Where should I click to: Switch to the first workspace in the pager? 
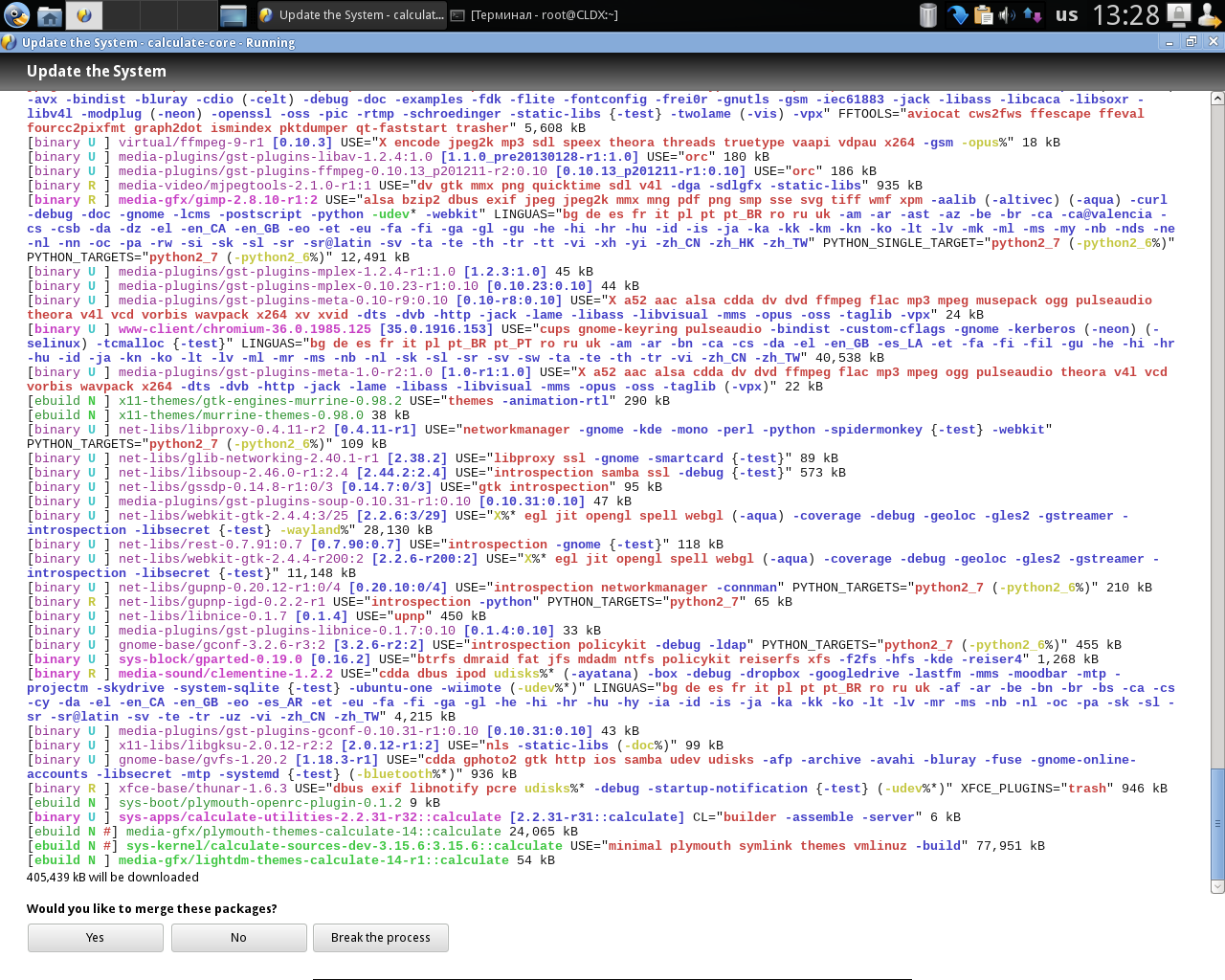[84, 15]
